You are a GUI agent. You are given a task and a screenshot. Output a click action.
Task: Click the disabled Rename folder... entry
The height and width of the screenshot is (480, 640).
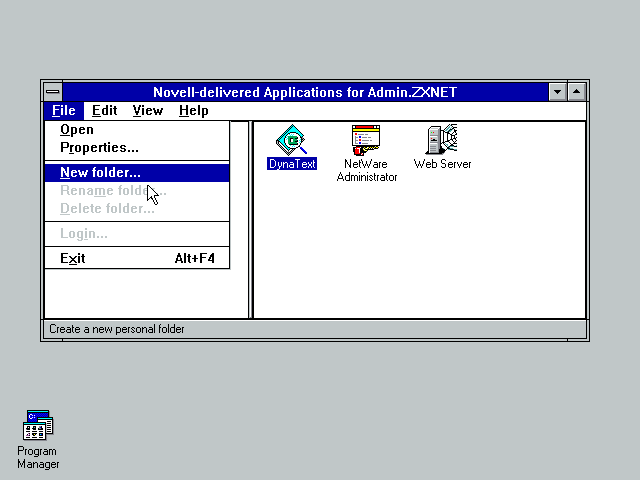point(137,191)
